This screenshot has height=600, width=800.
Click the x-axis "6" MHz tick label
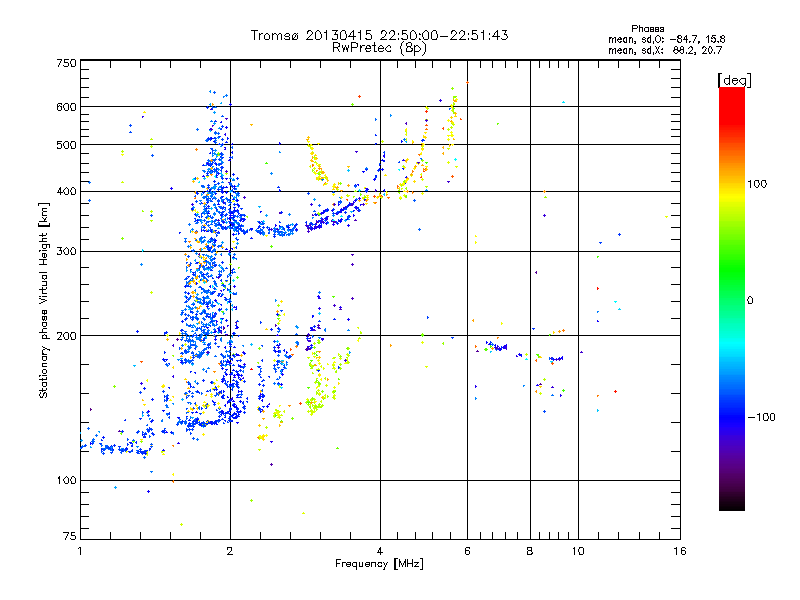click(467, 551)
